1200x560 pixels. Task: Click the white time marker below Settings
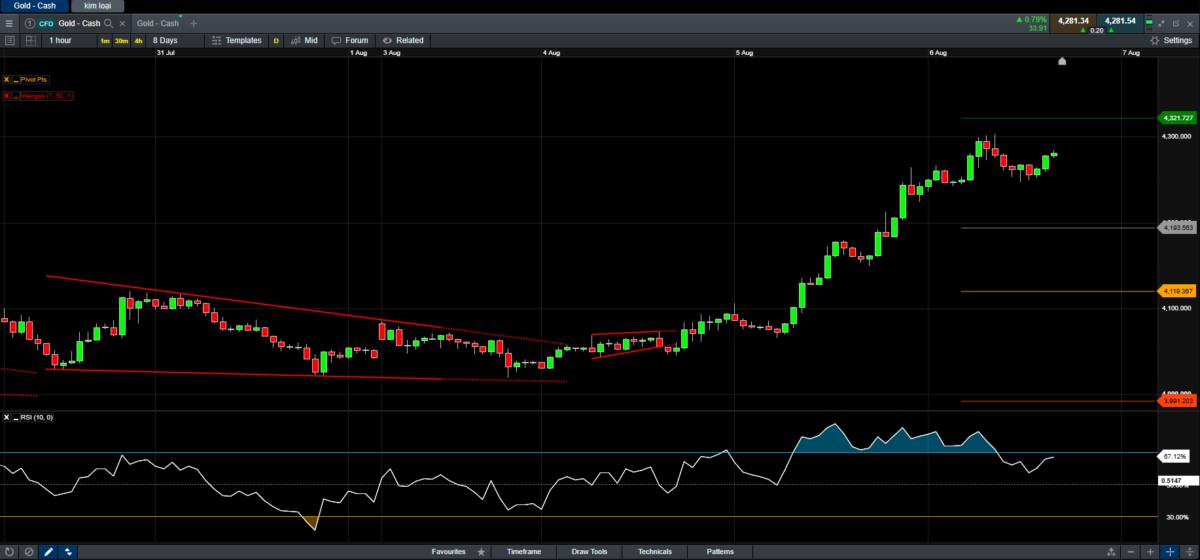pos(1062,61)
